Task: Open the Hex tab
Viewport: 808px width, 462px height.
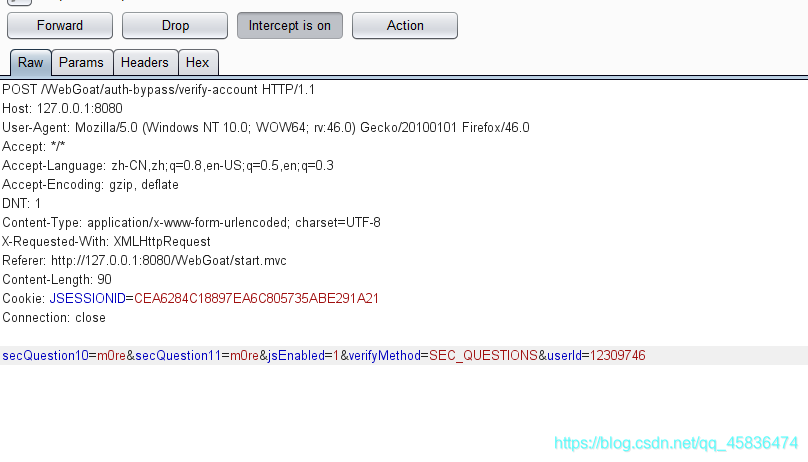Action: coord(197,63)
